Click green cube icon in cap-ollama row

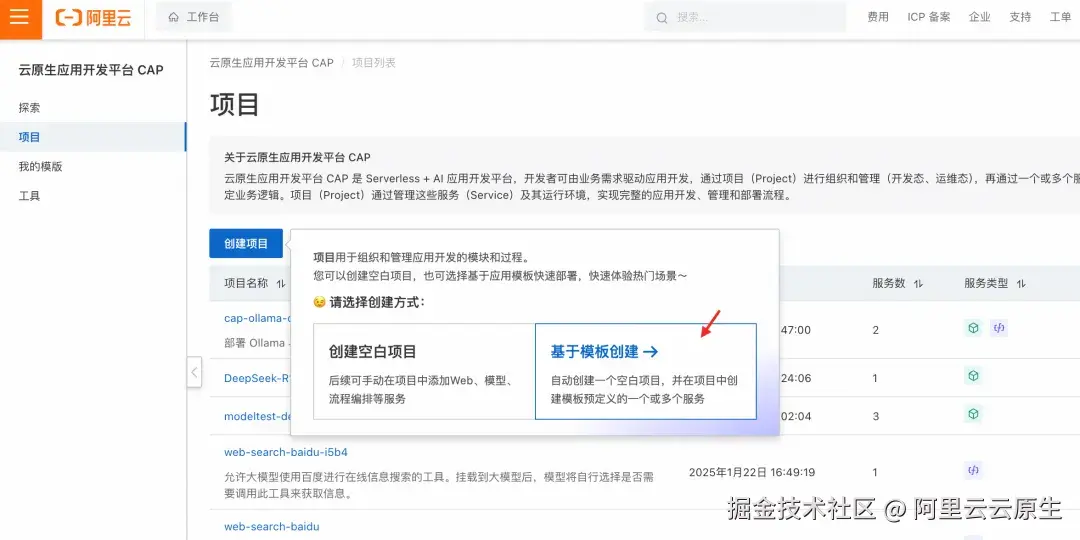click(x=973, y=329)
